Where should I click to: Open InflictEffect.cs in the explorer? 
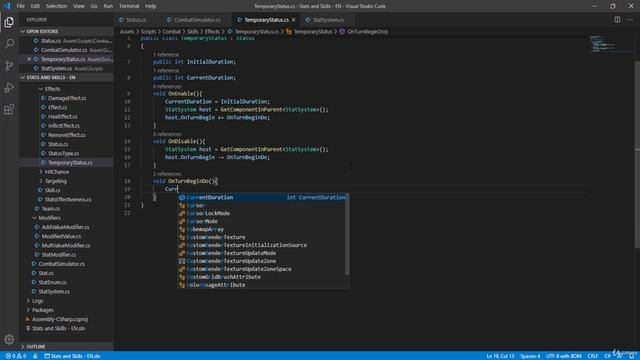[x=64, y=126]
